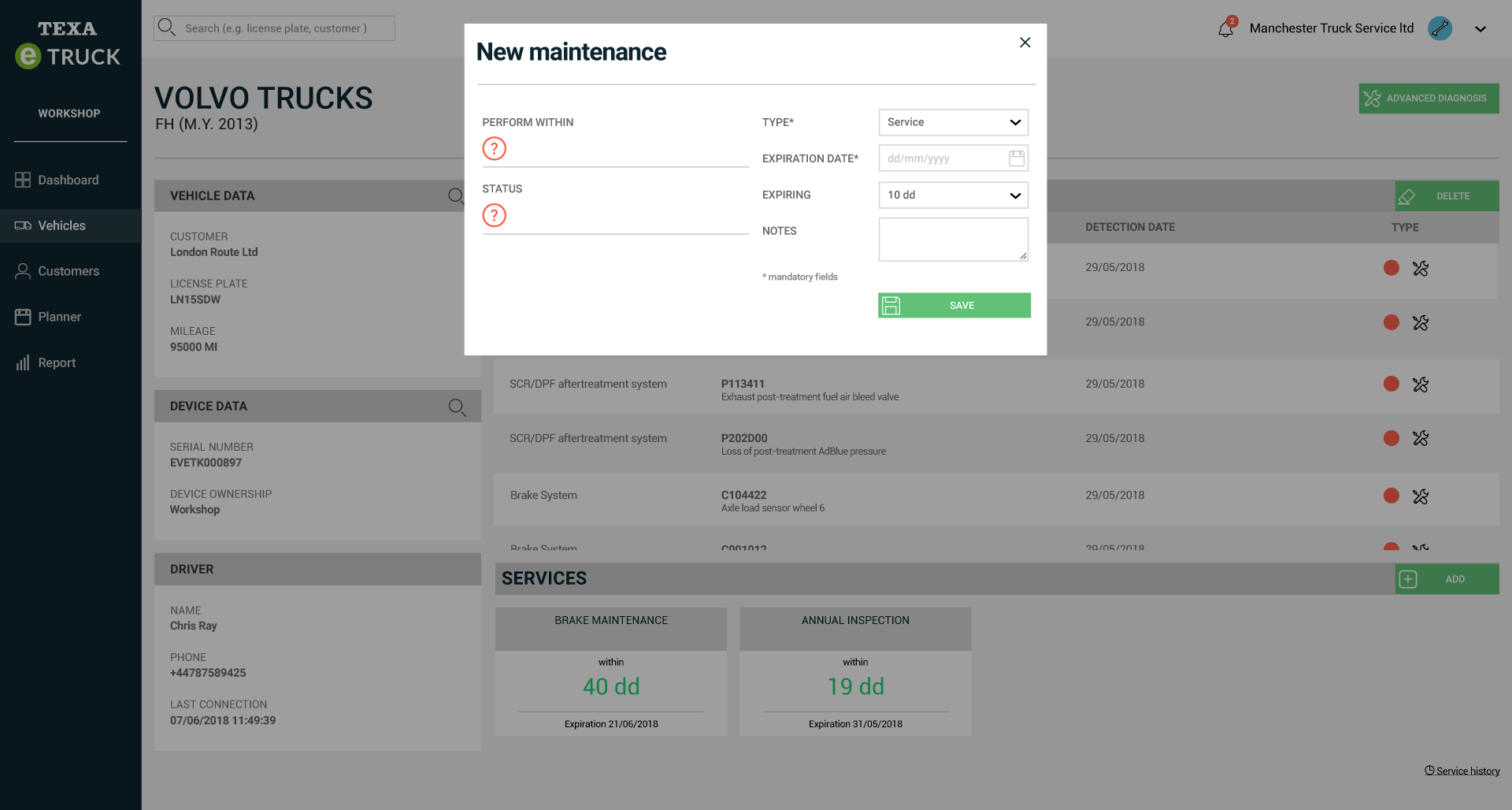
Task: Click fault code C104422
Action: (743, 495)
